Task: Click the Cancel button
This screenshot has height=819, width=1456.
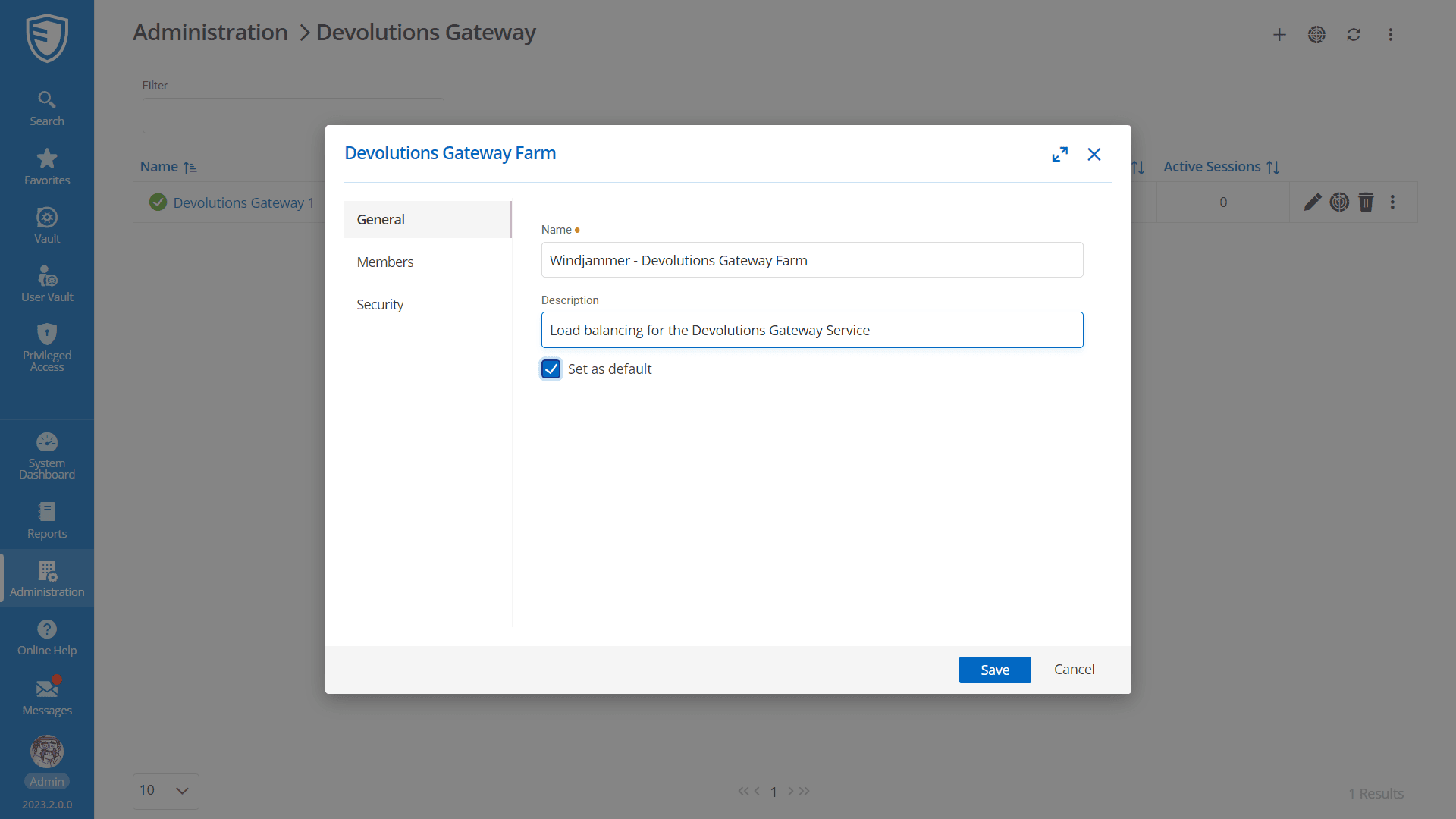Action: (x=1074, y=669)
